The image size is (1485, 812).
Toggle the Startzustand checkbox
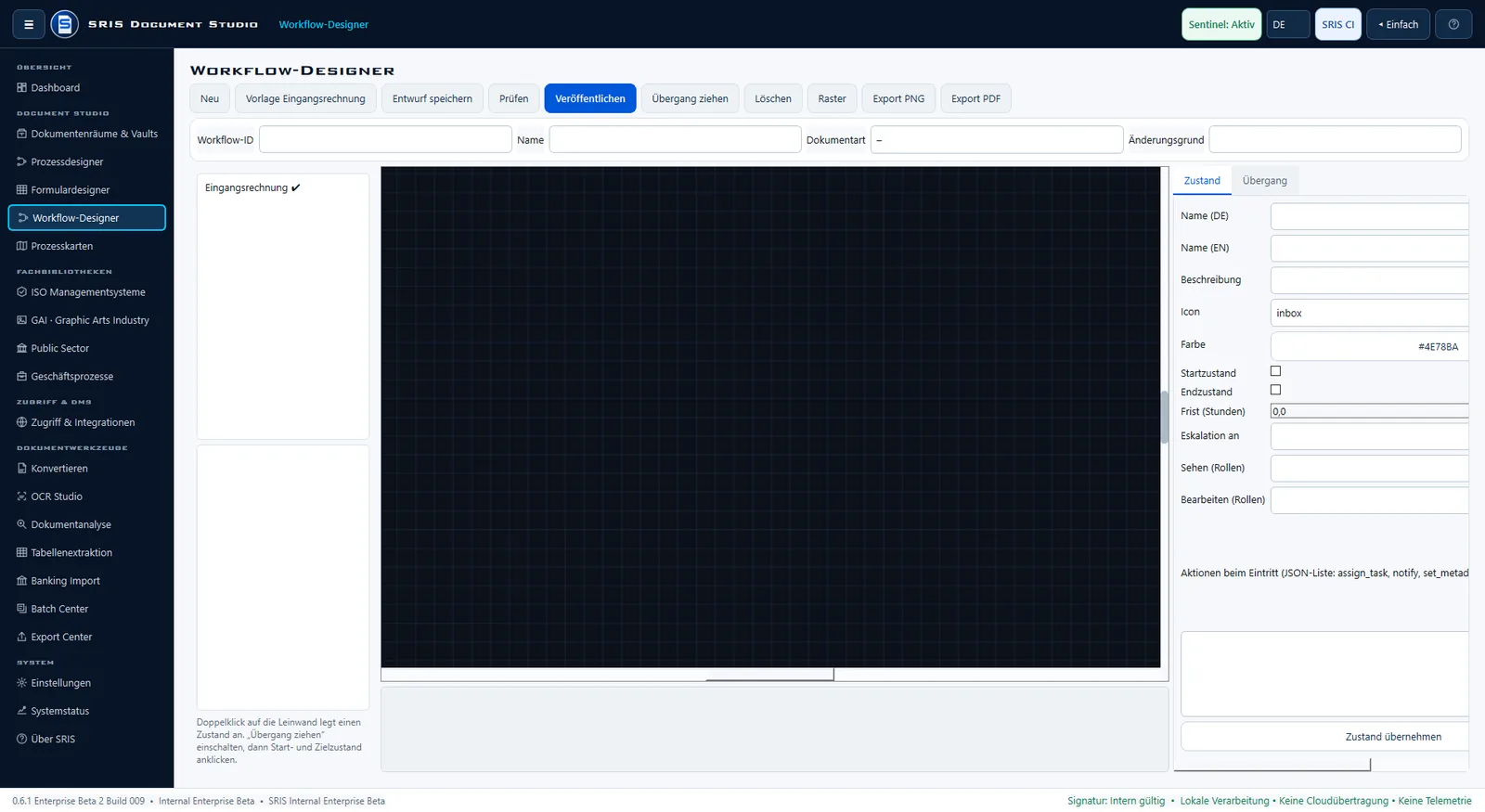click(x=1275, y=371)
